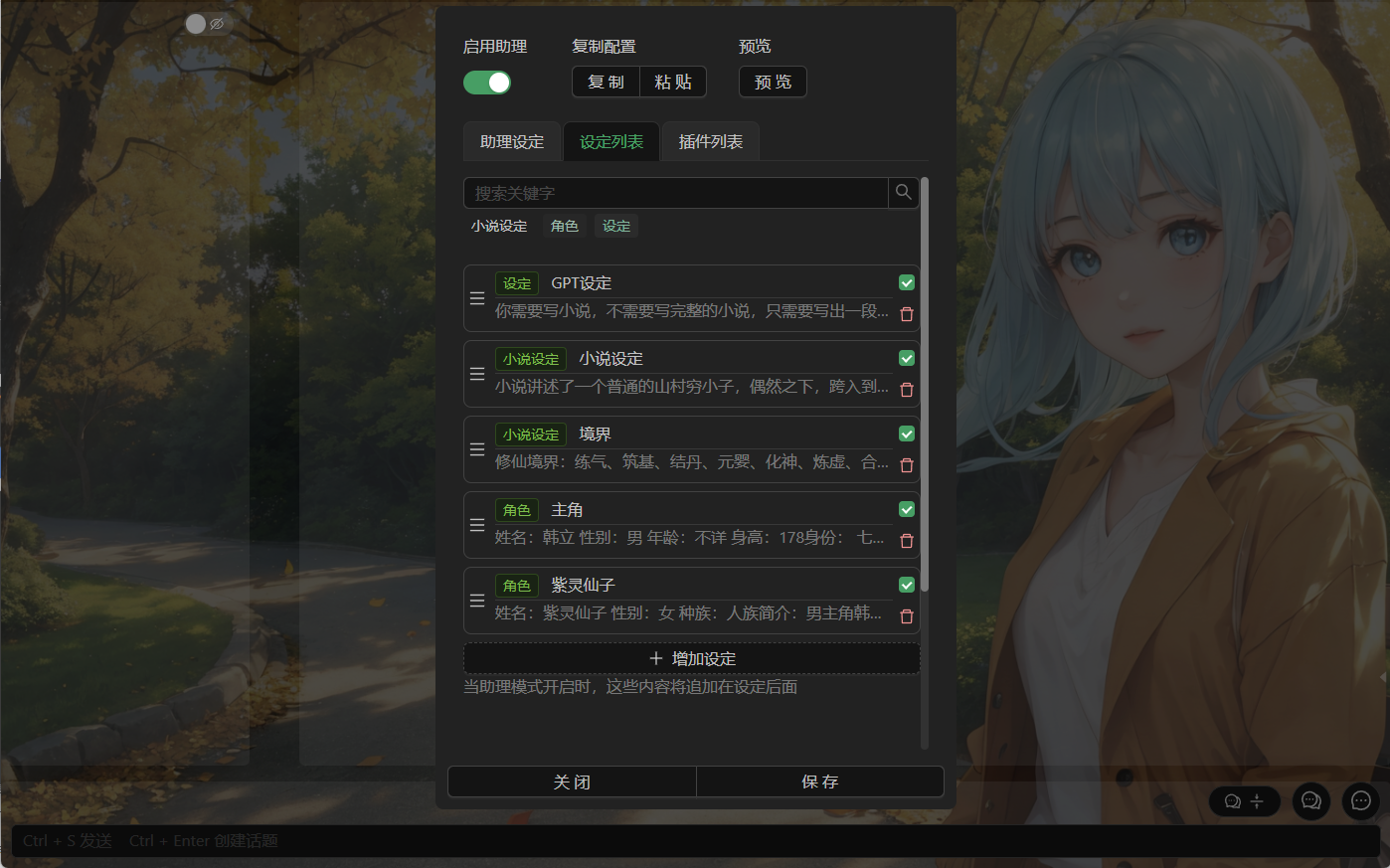Filter by the 小说设定 tag

499,226
